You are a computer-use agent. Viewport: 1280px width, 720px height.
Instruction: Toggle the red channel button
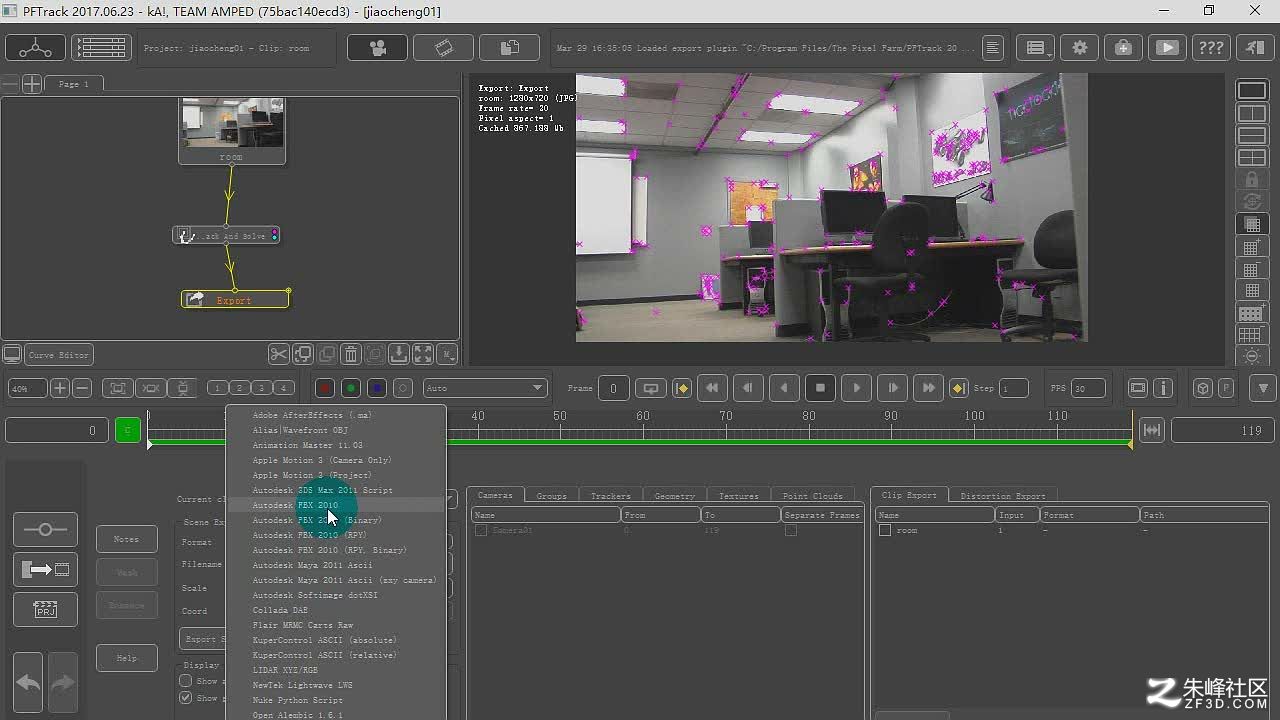(x=325, y=388)
